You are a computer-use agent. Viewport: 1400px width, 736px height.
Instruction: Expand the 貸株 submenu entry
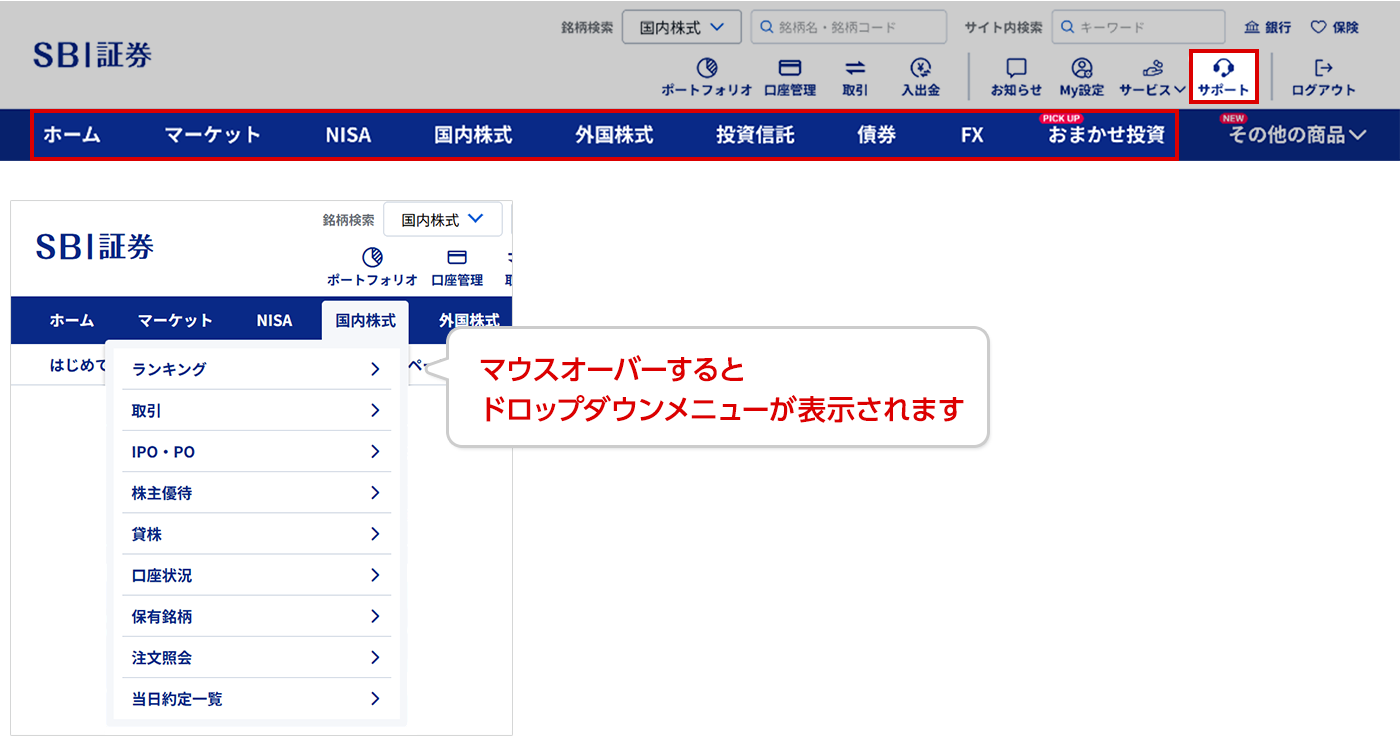click(257, 534)
